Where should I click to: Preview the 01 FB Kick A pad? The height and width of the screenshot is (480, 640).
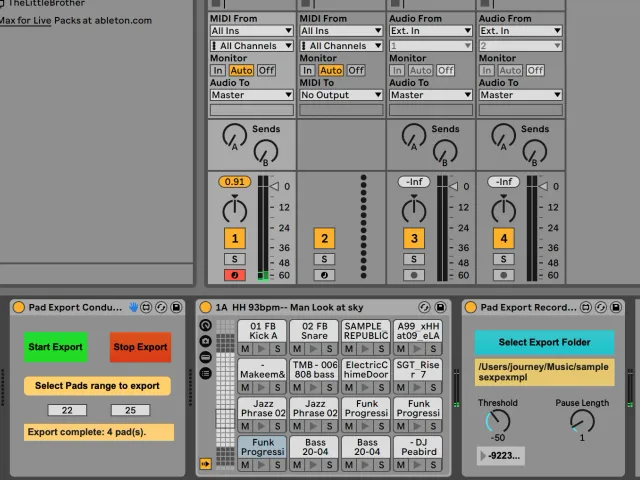[262, 349]
